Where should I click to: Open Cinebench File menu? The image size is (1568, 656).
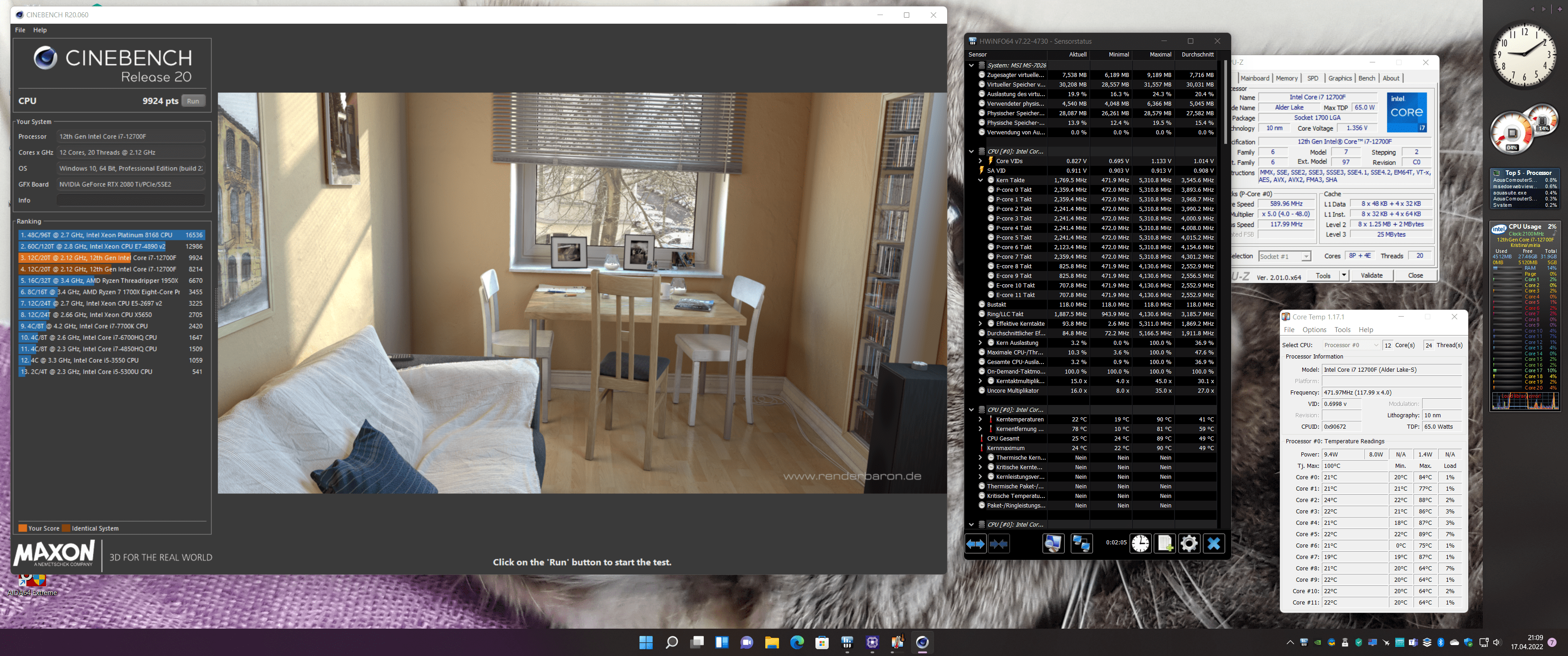tap(20, 30)
